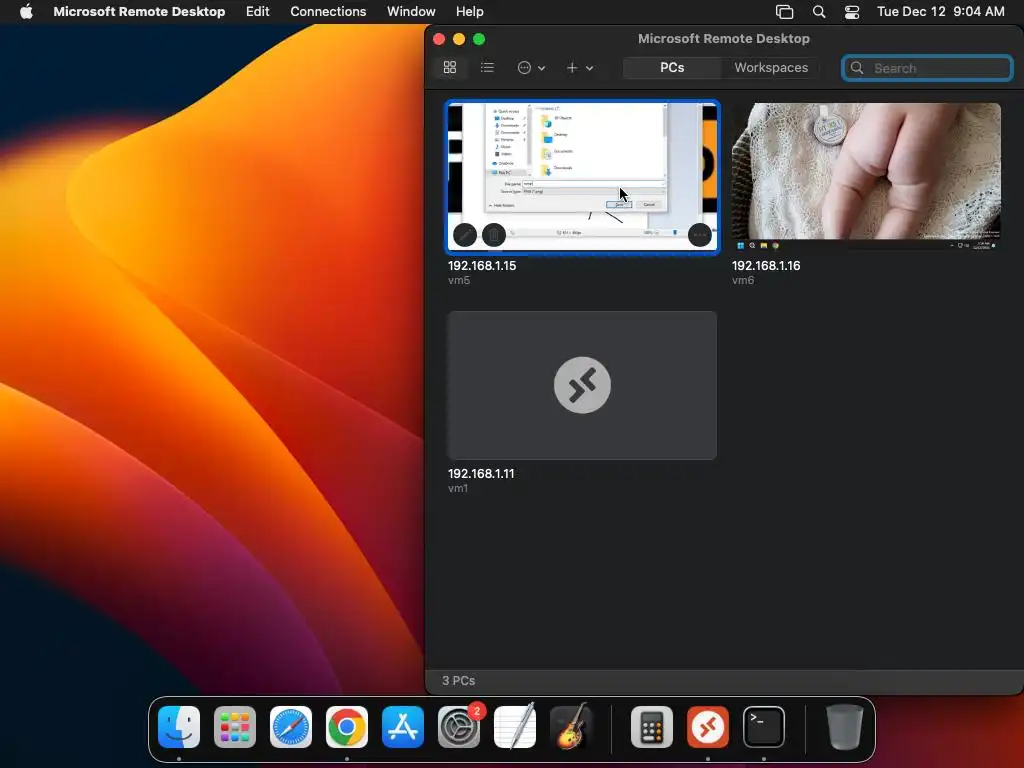Screen dimensions: 1024x768
Task: Open Terminal from the Dock
Action: 764,727
